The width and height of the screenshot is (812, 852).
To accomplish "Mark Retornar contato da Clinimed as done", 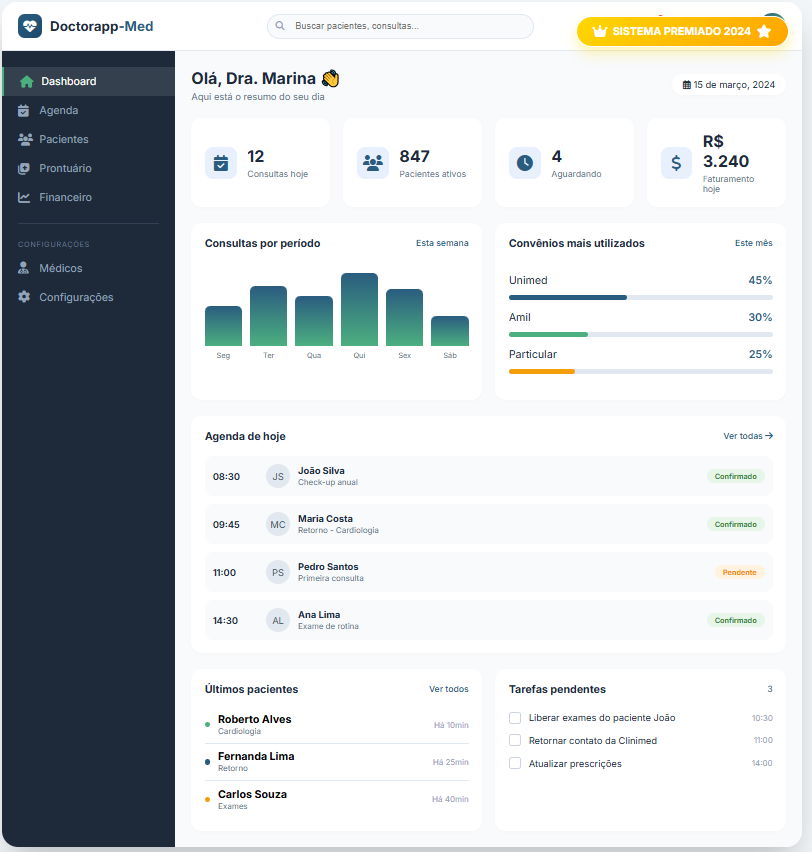I will point(514,740).
